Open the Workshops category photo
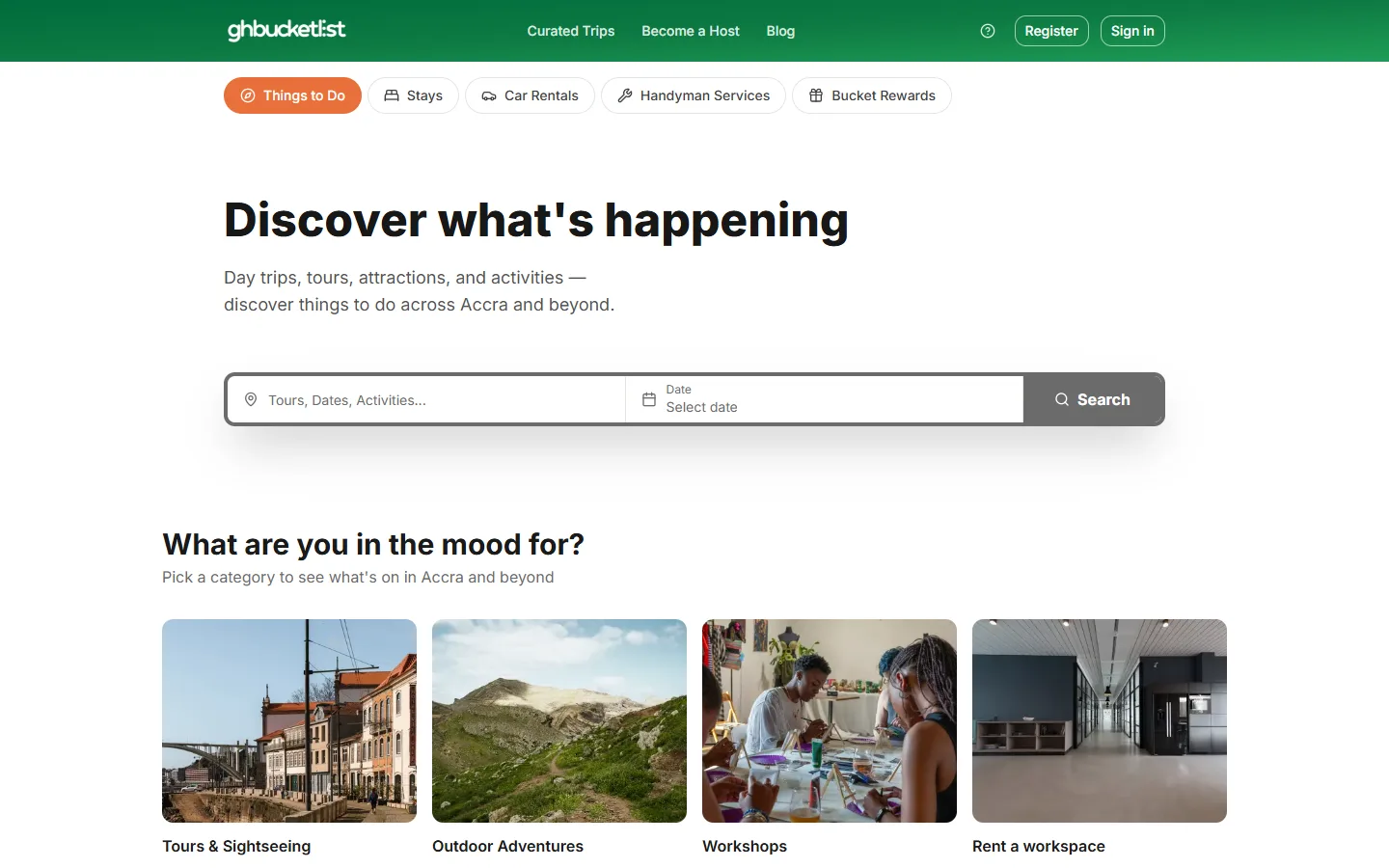The image size is (1389, 868). 830,720
